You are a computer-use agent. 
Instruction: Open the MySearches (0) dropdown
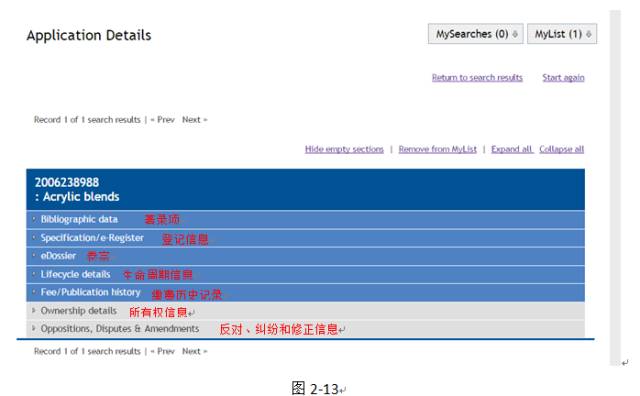click(476, 34)
